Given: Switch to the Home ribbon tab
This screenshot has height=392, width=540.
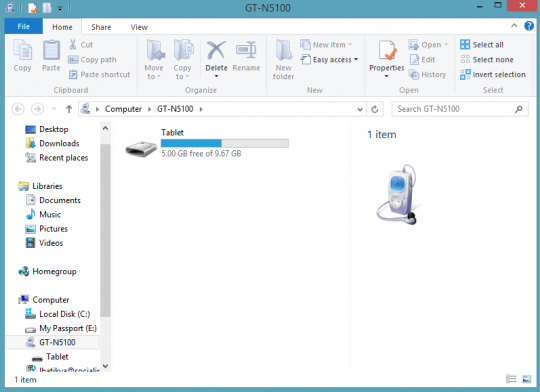Looking at the screenshot, I should 62,27.
